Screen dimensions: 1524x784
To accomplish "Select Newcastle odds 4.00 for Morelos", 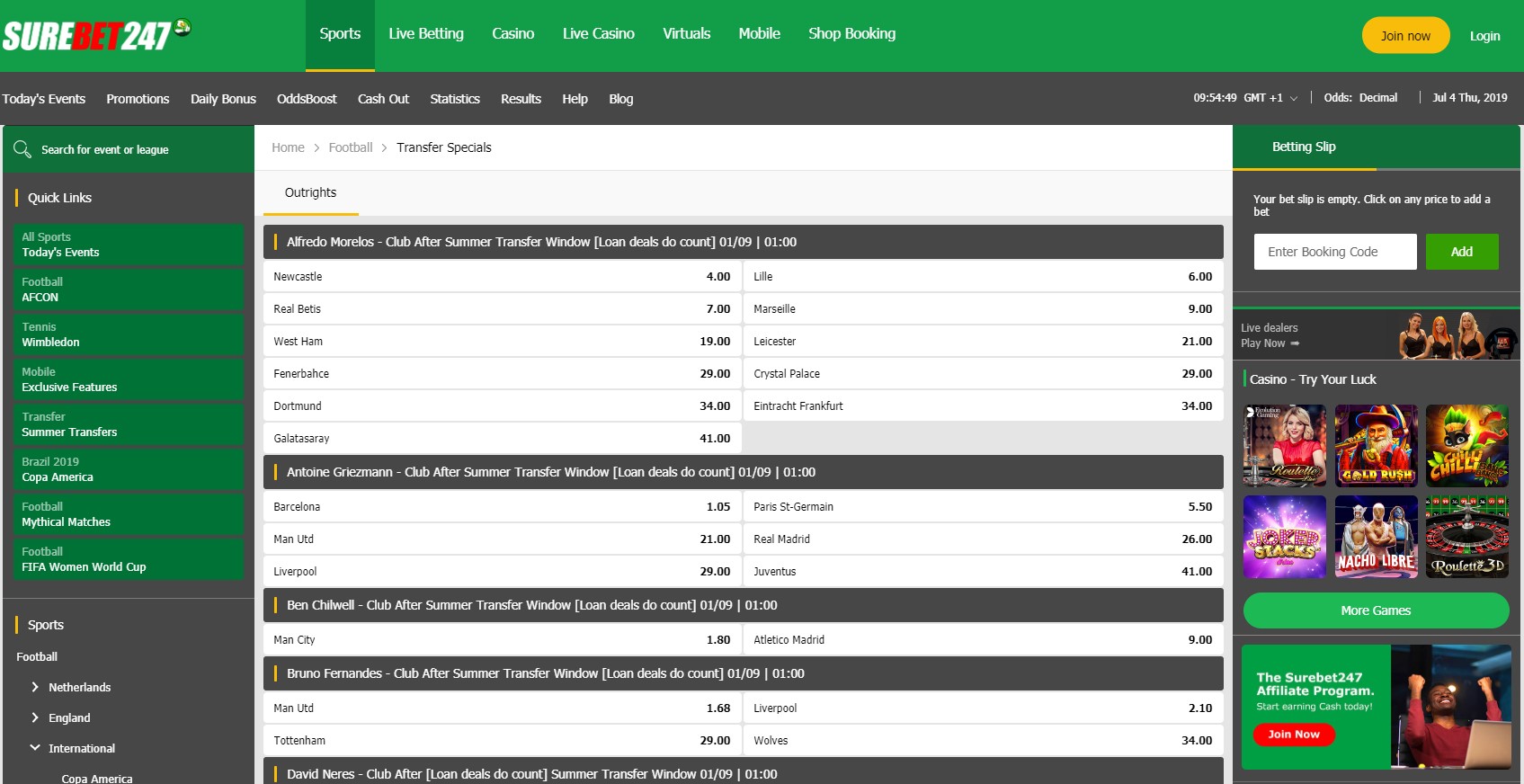I will (x=503, y=277).
